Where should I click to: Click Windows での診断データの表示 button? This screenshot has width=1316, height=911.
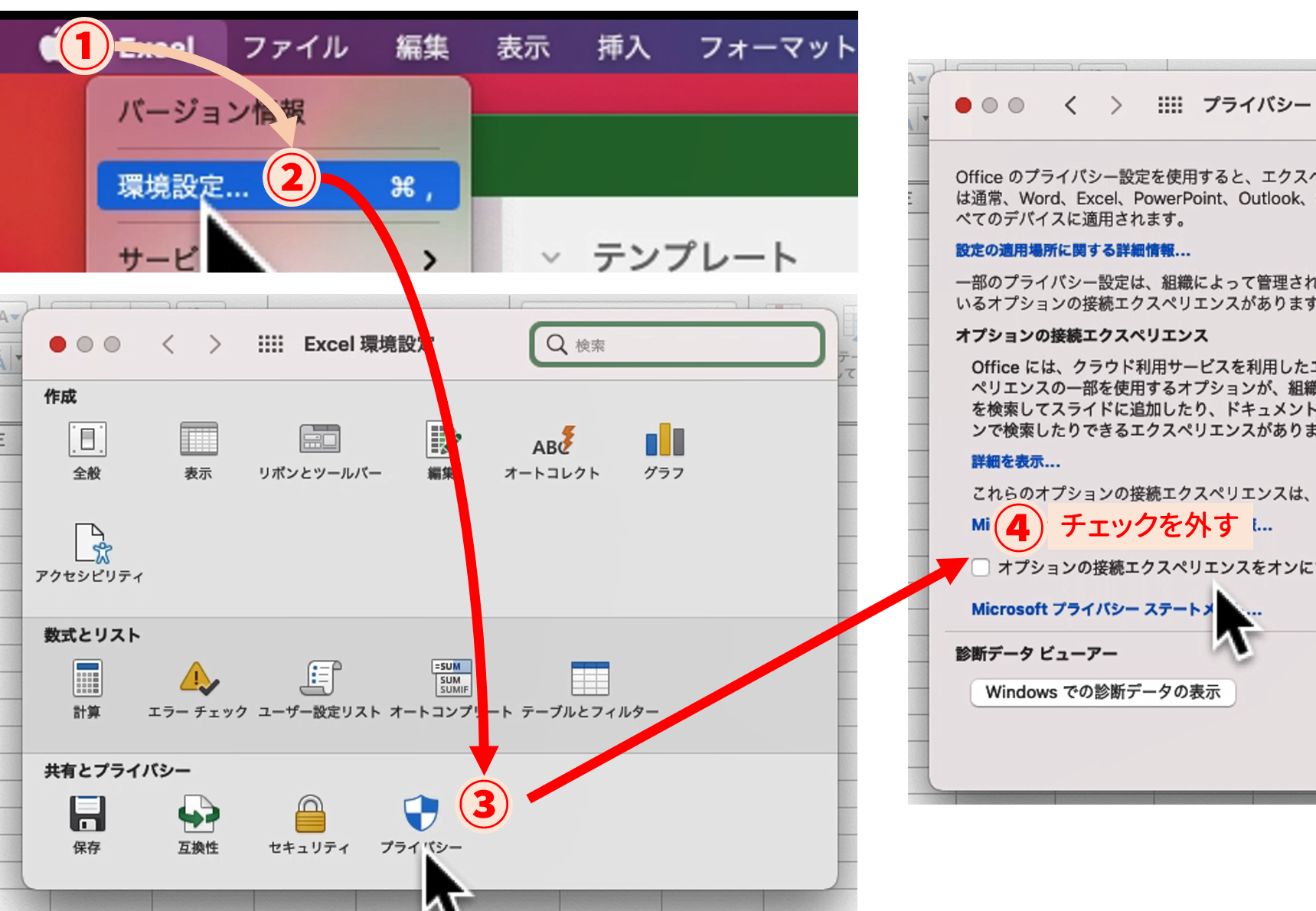tap(1103, 692)
